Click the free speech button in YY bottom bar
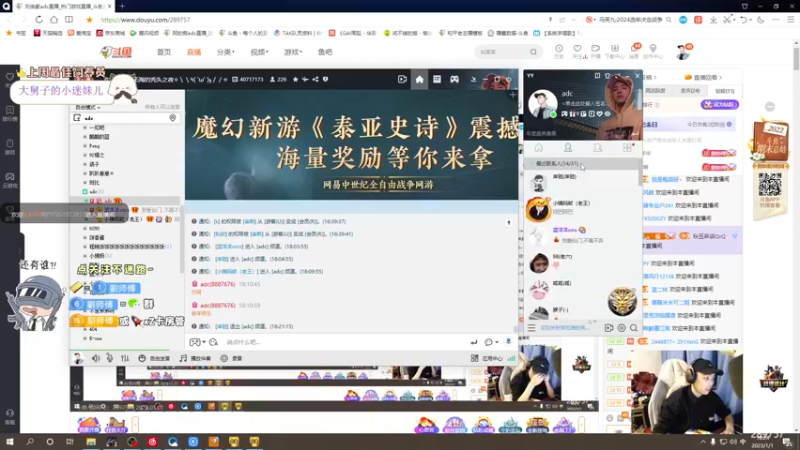 (x=154, y=358)
